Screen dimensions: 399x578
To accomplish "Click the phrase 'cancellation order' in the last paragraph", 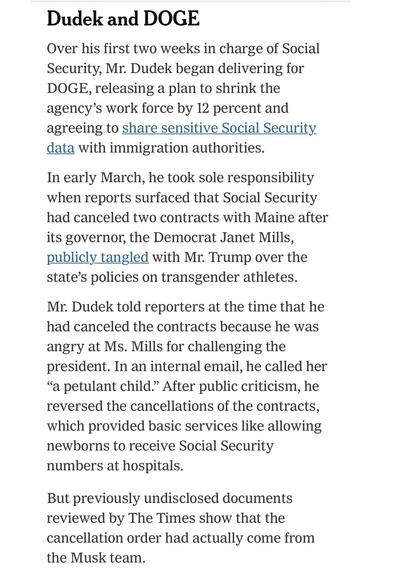I will (x=104, y=538).
